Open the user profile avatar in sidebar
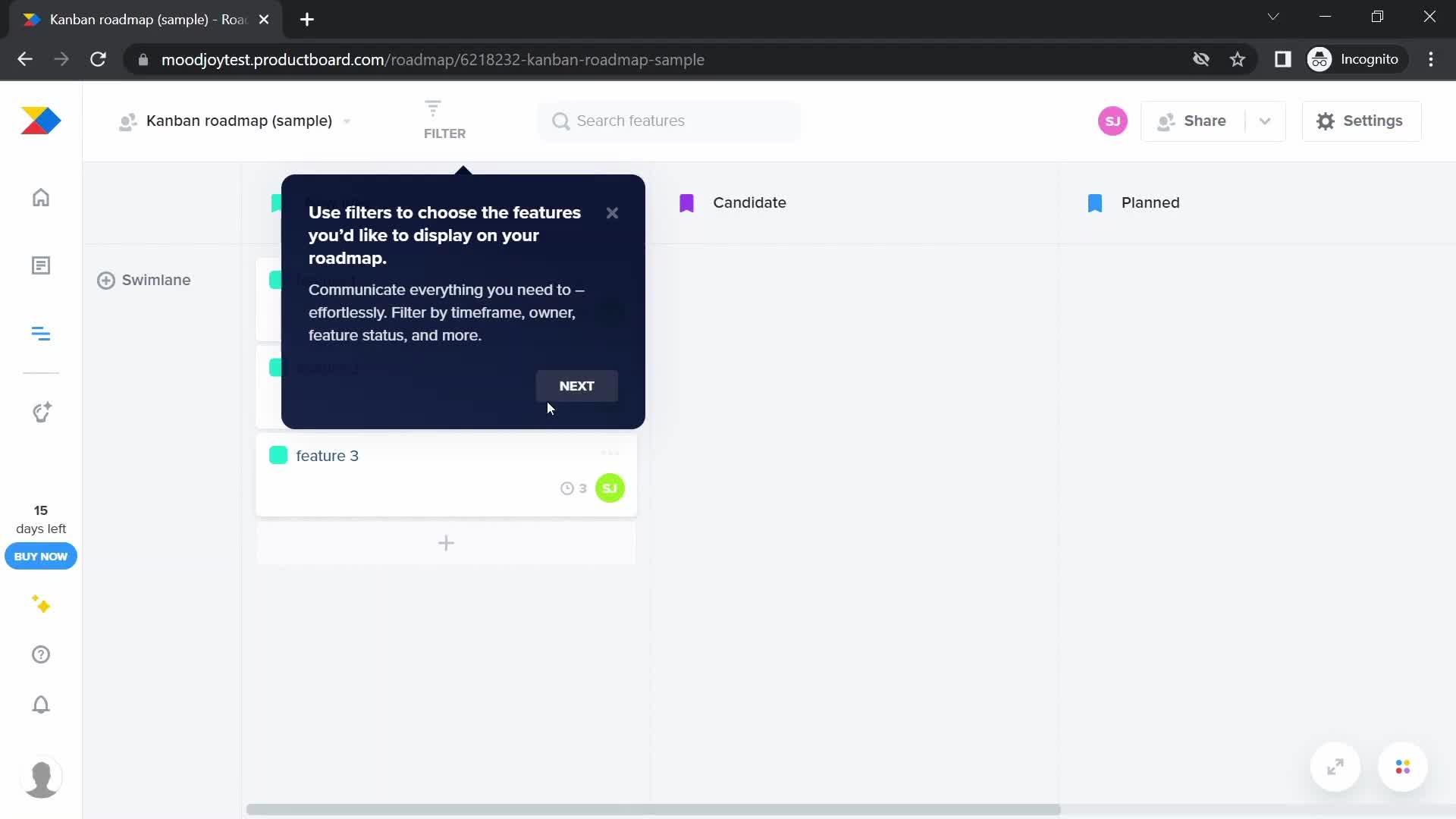Image resolution: width=1456 pixels, height=819 pixels. coord(42,777)
